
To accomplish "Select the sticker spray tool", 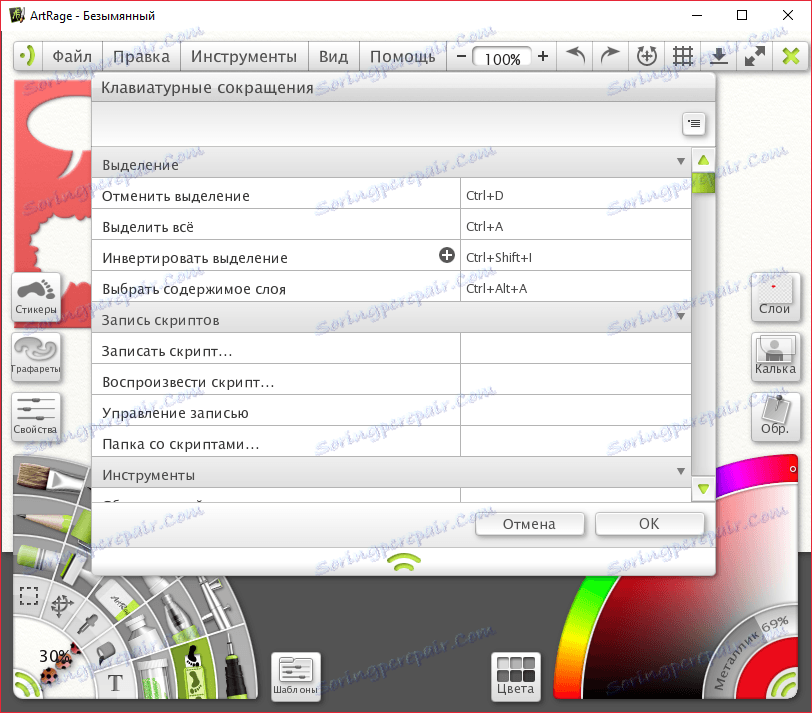I will pyautogui.click(x=194, y=671).
